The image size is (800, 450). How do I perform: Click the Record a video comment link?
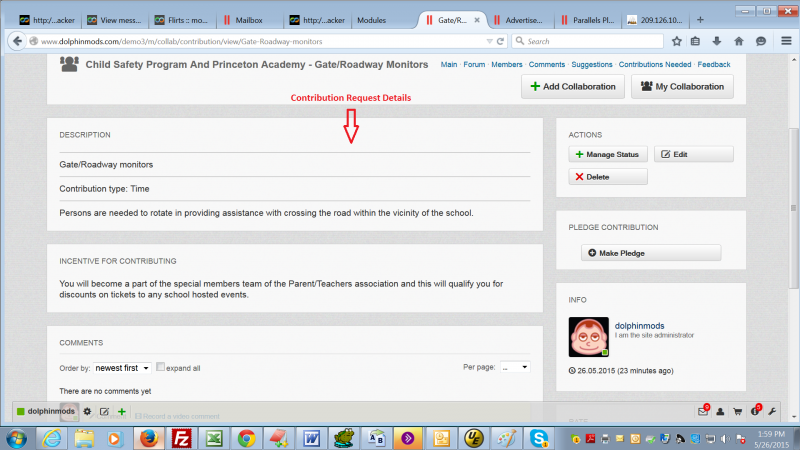pos(177,416)
